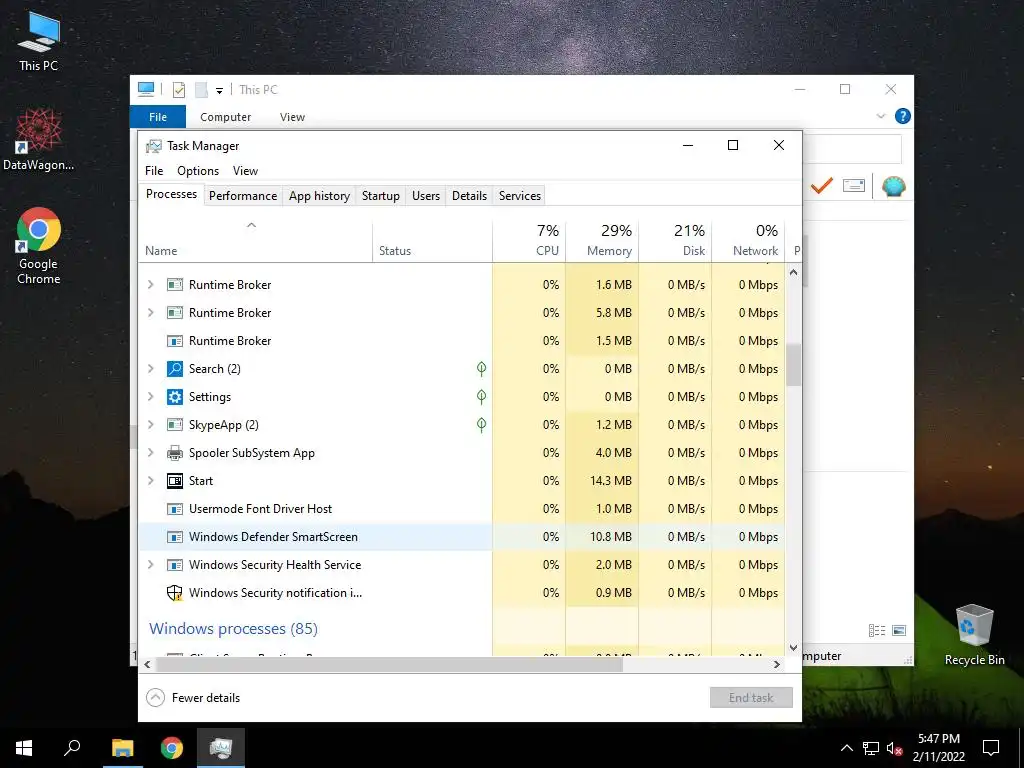Expand the Spooler SubSystem App row
The height and width of the screenshot is (768, 1024).
pos(151,453)
